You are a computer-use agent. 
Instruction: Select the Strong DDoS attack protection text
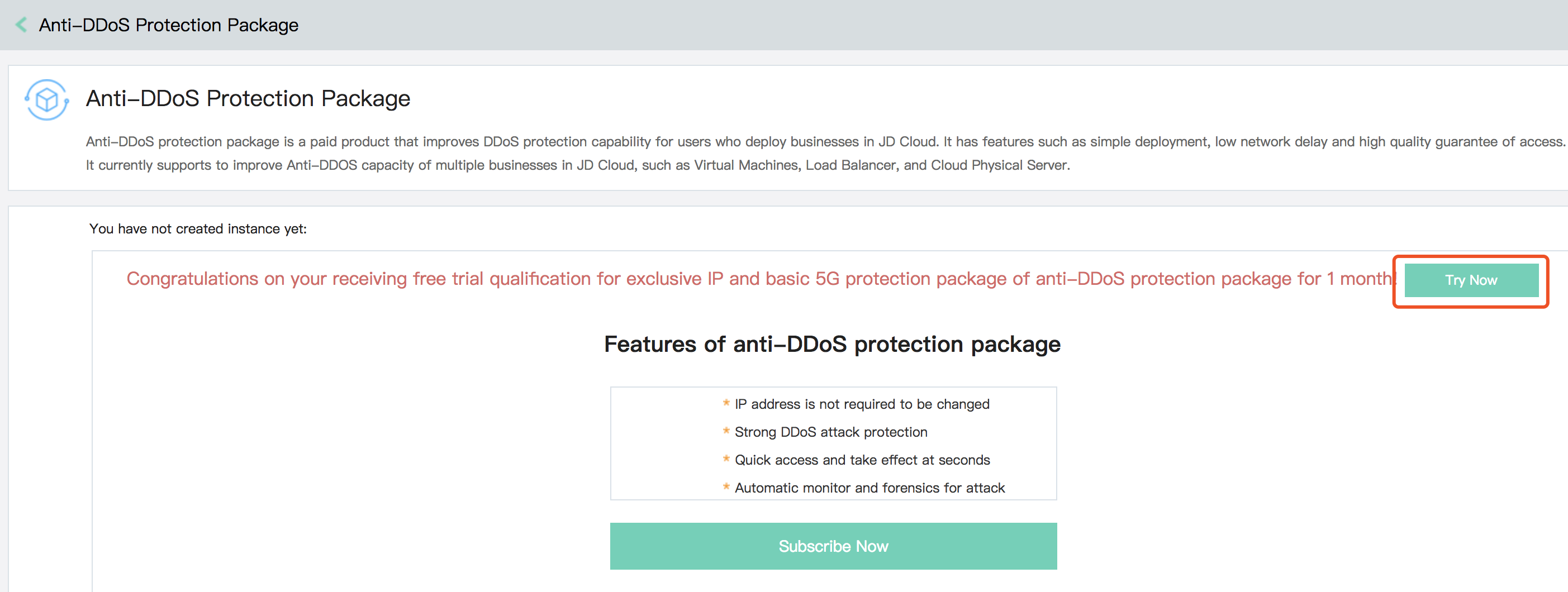(831, 432)
